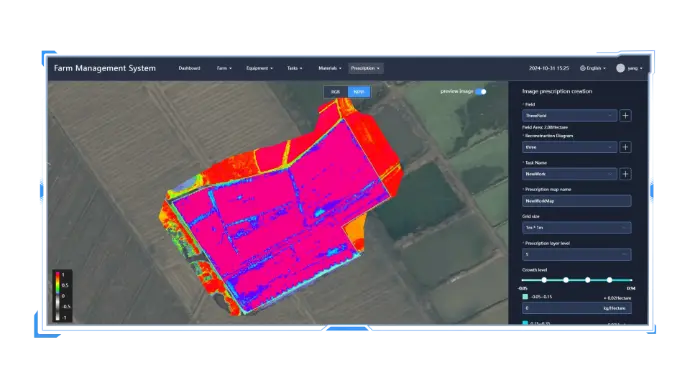
Task: Click the user avatar circle
Action: 620,68
